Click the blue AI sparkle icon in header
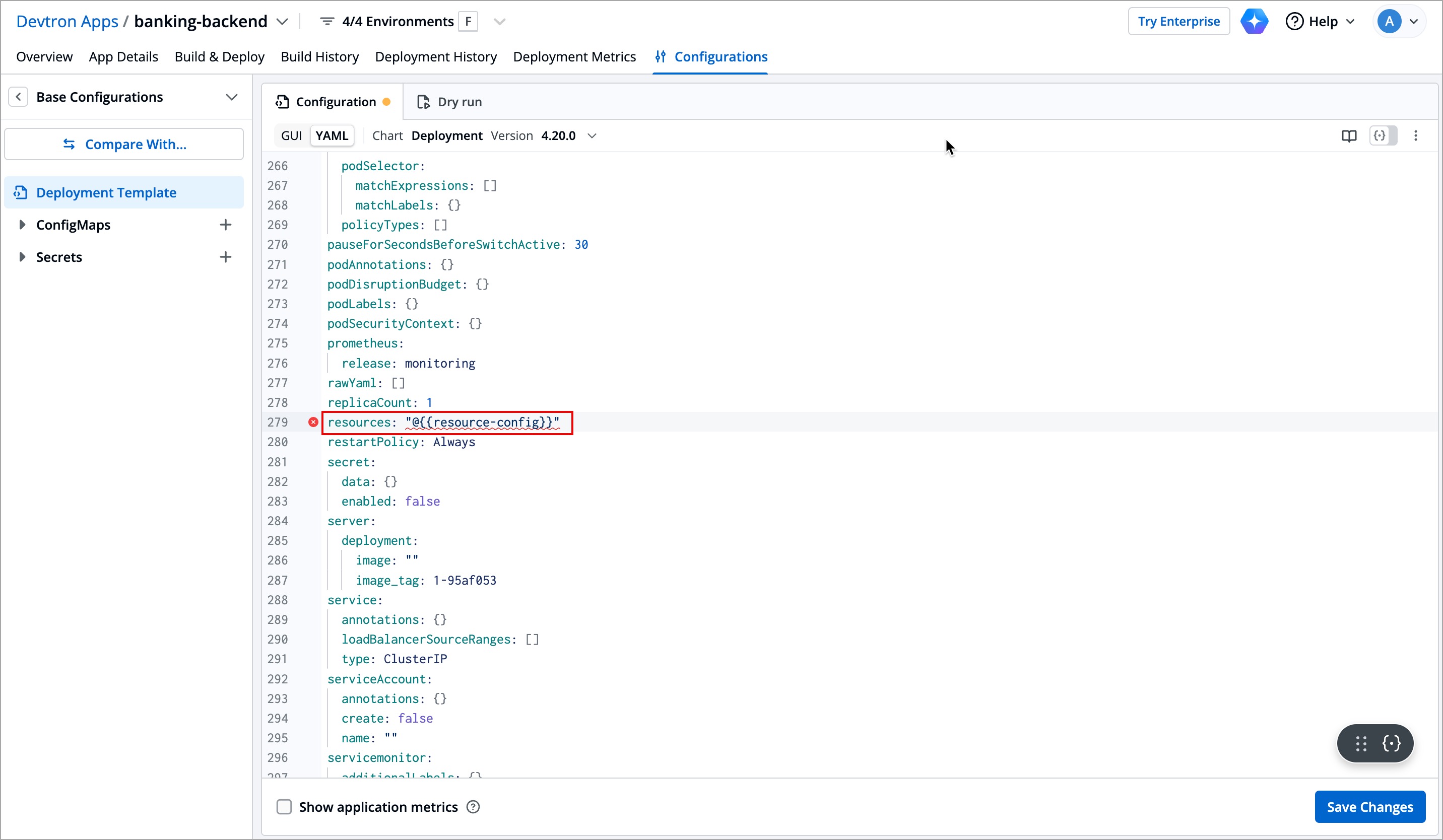1443x840 pixels. 1254,22
